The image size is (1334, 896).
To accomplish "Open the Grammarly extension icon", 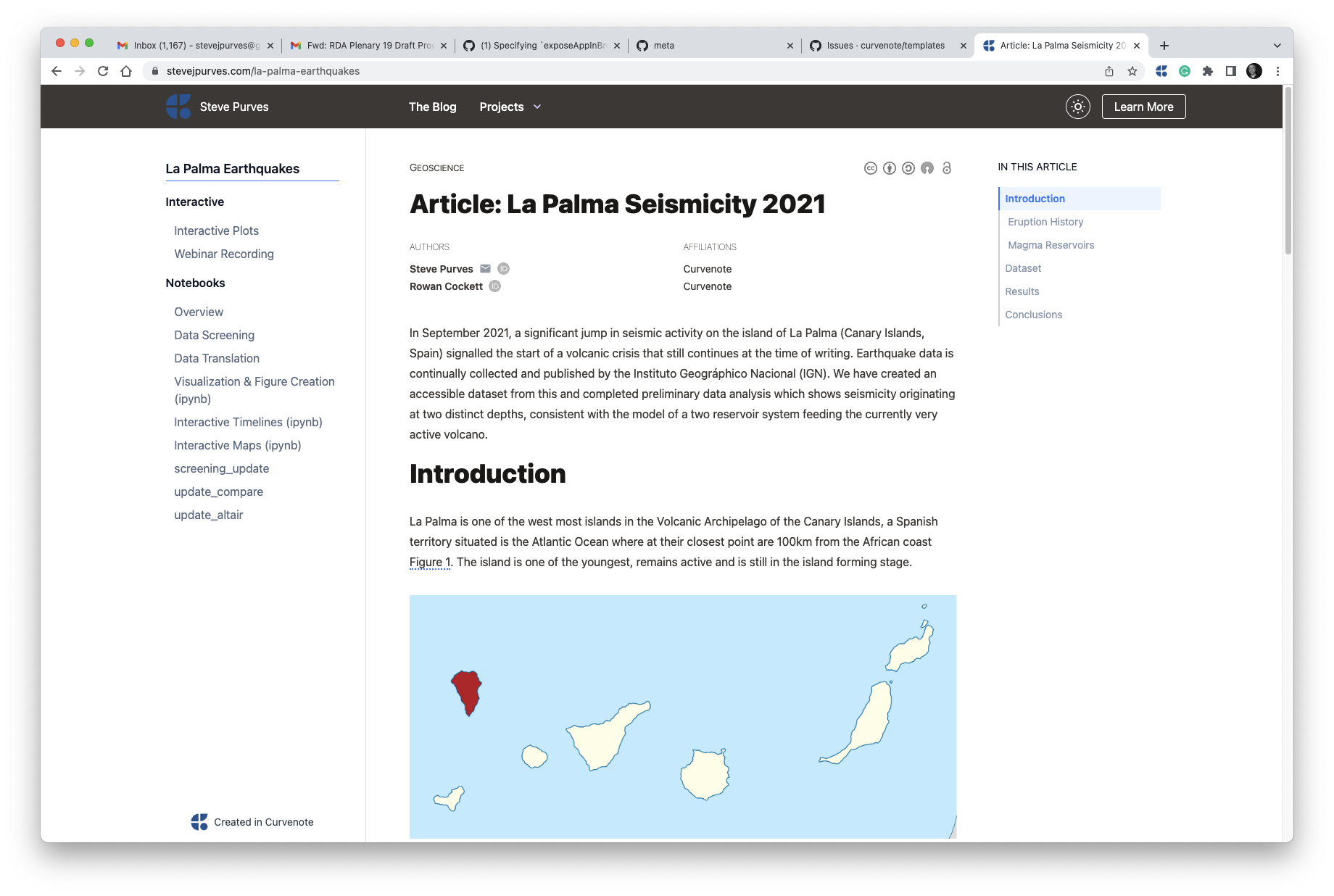I will pyautogui.click(x=1185, y=71).
